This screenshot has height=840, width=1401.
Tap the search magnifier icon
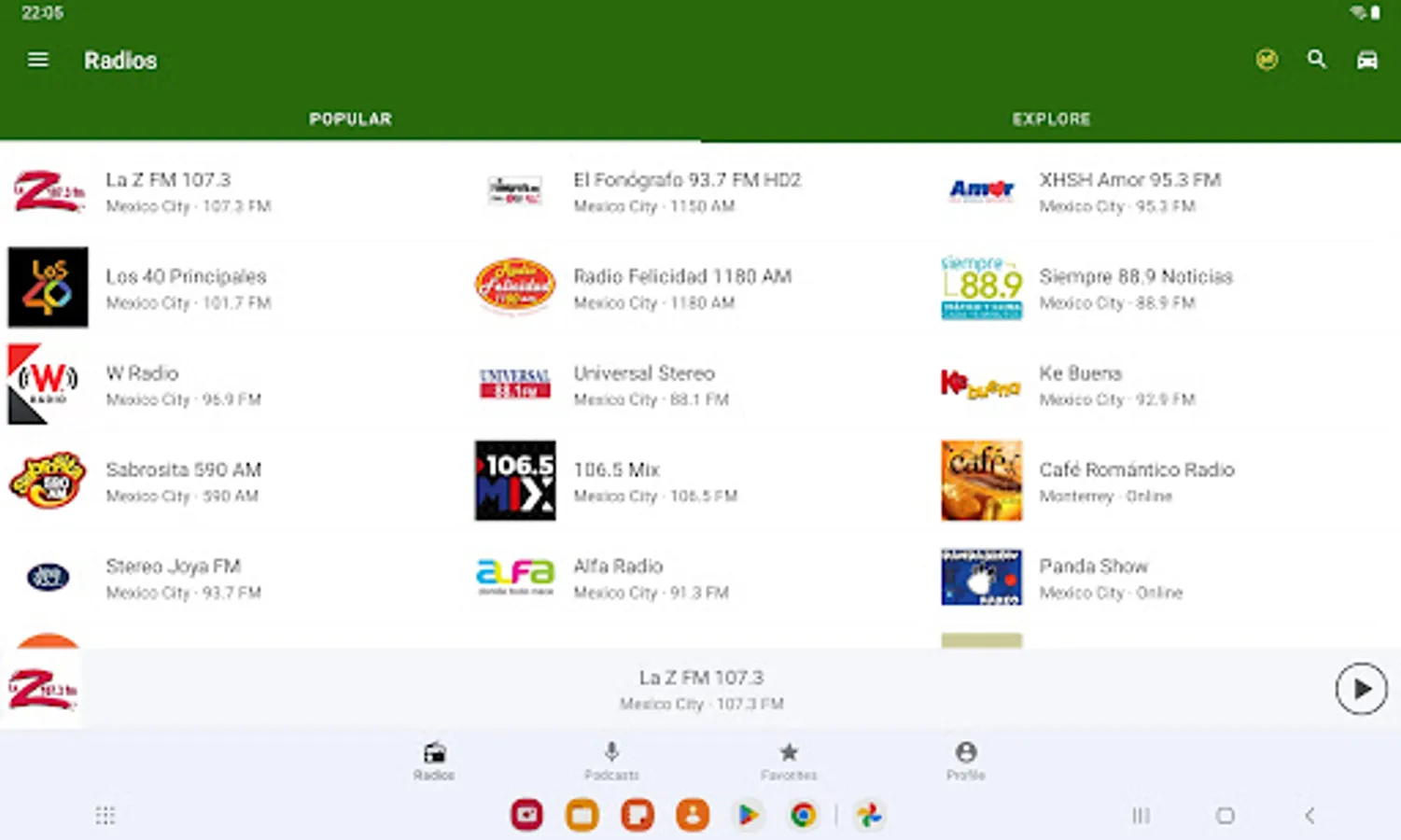(x=1316, y=60)
